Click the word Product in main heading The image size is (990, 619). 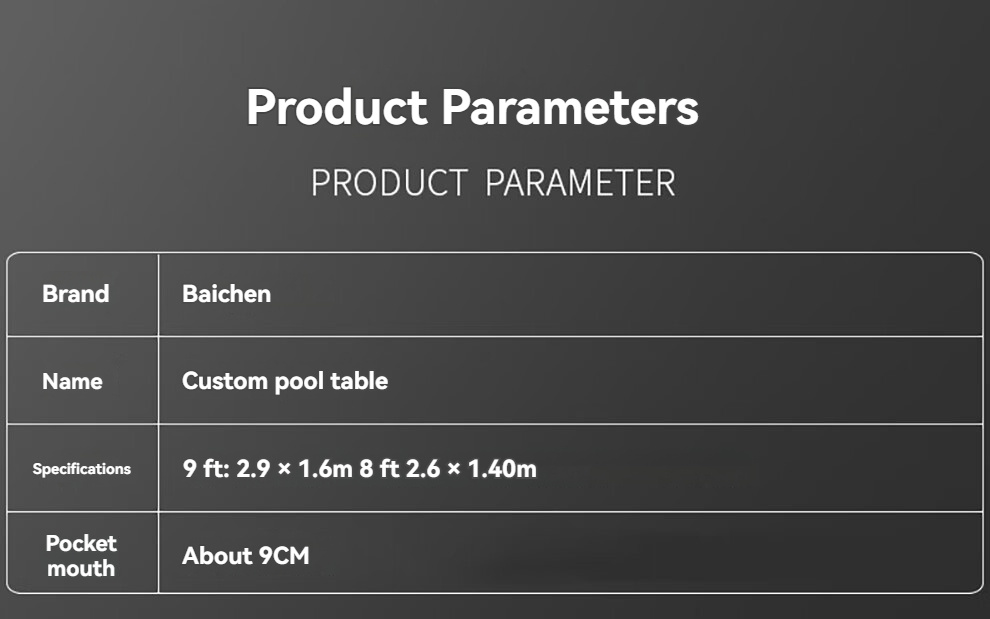(337, 107)
